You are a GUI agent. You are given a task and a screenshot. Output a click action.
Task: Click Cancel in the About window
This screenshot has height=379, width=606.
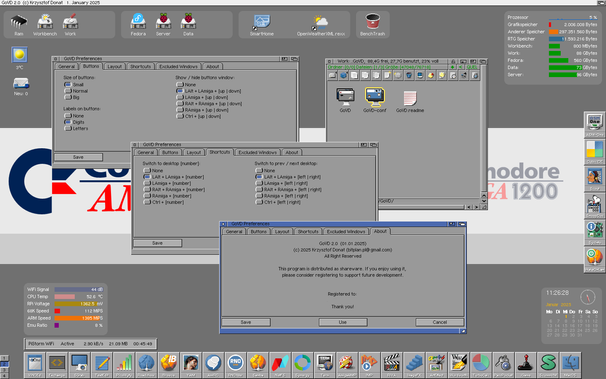[x=439, y=322]
